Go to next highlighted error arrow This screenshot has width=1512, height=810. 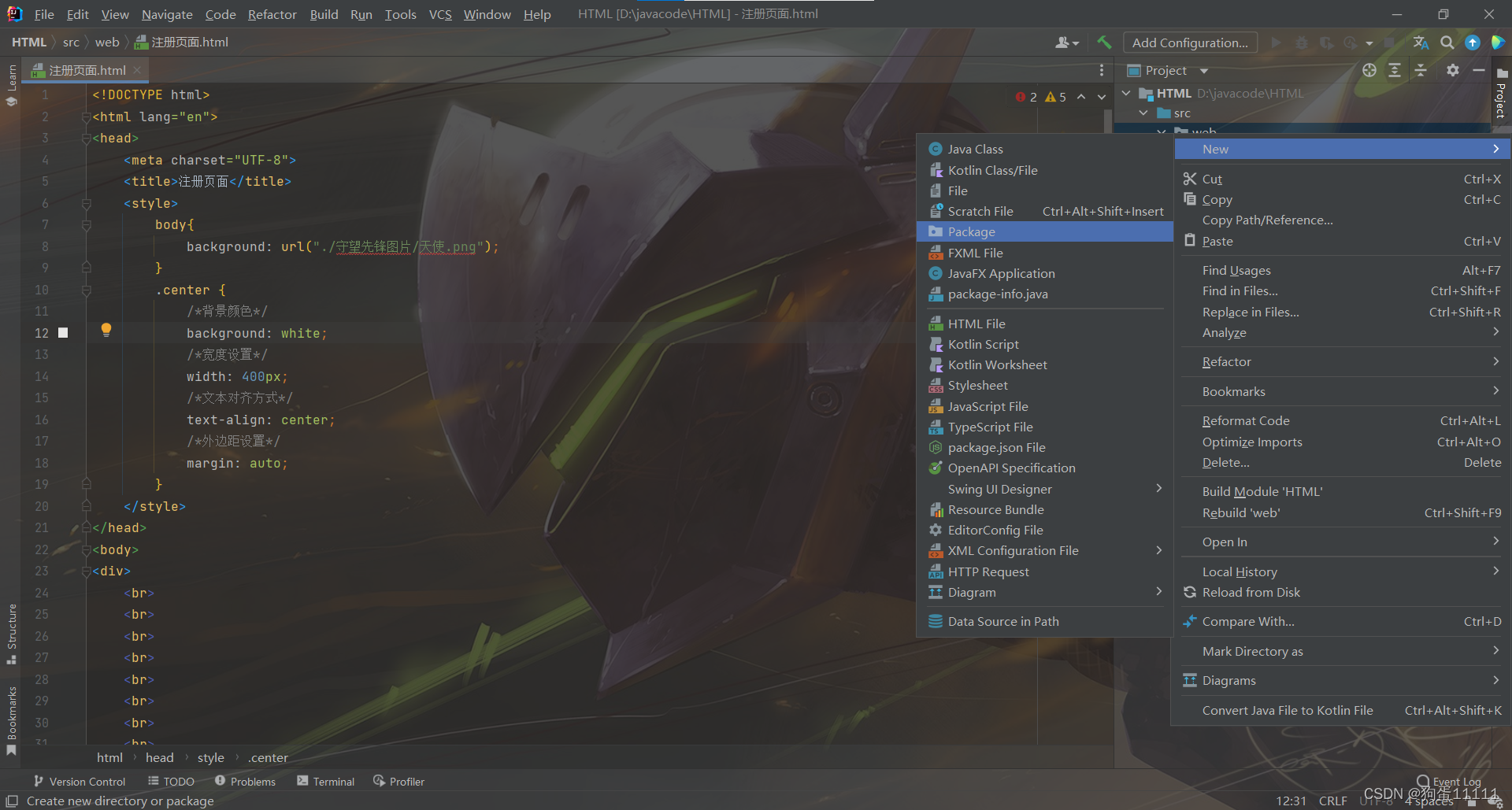pos(1102,97)
